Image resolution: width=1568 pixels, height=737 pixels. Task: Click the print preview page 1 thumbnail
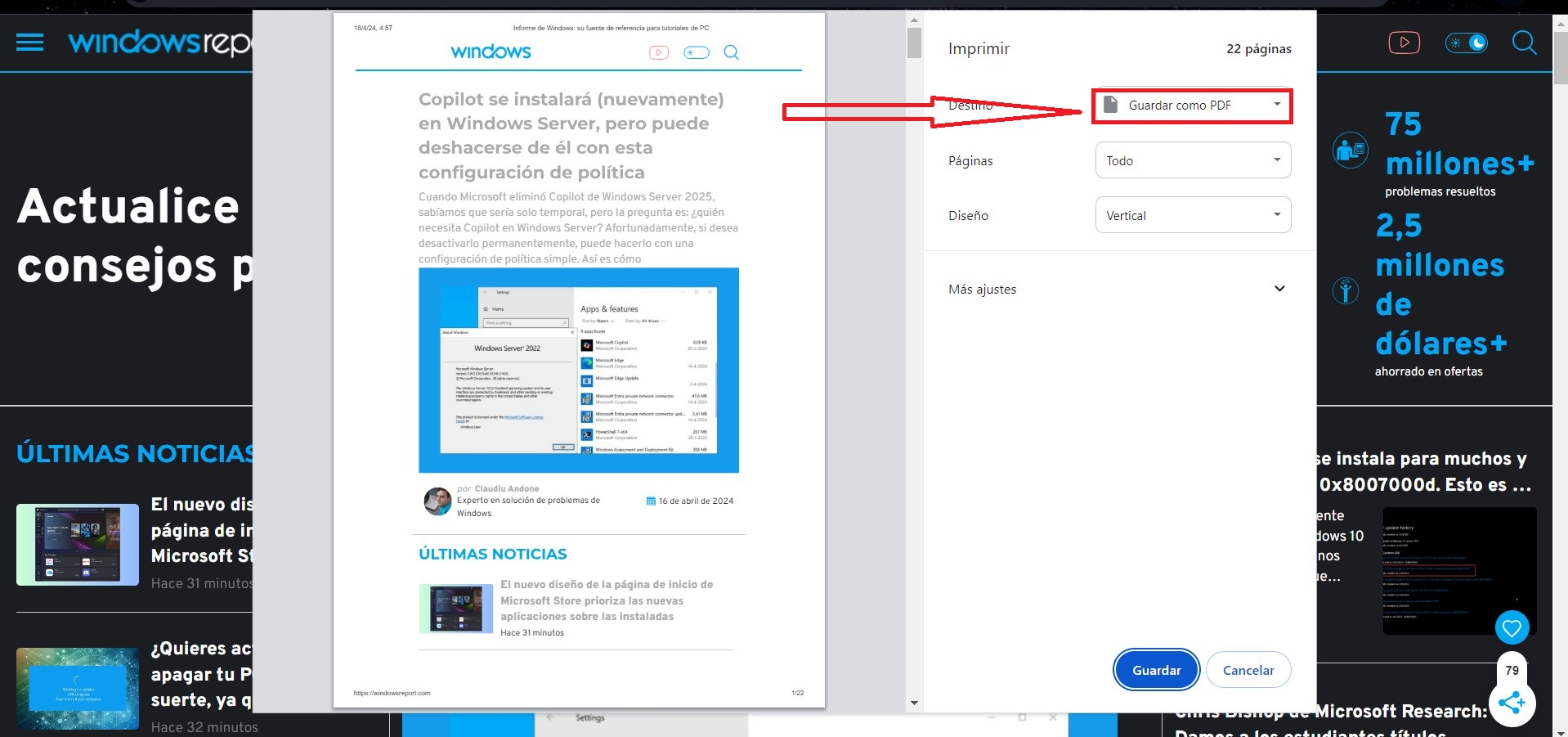(579, 360)
